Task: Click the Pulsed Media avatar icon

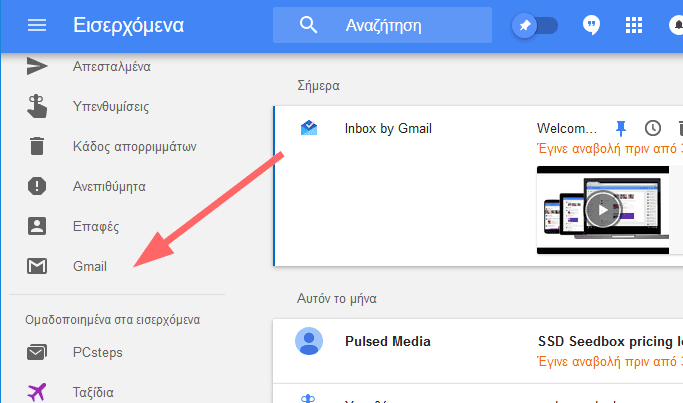Action: pyautogui.click(x=309, y=341)
